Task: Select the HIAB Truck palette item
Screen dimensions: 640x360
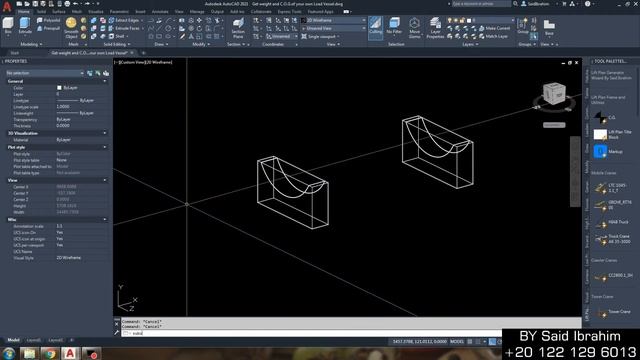Action: 611,222
